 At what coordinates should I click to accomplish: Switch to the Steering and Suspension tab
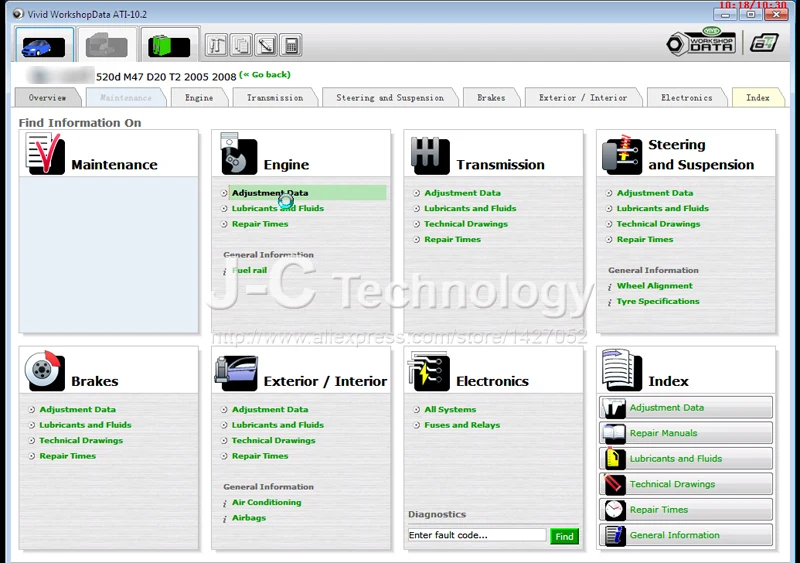390,97
